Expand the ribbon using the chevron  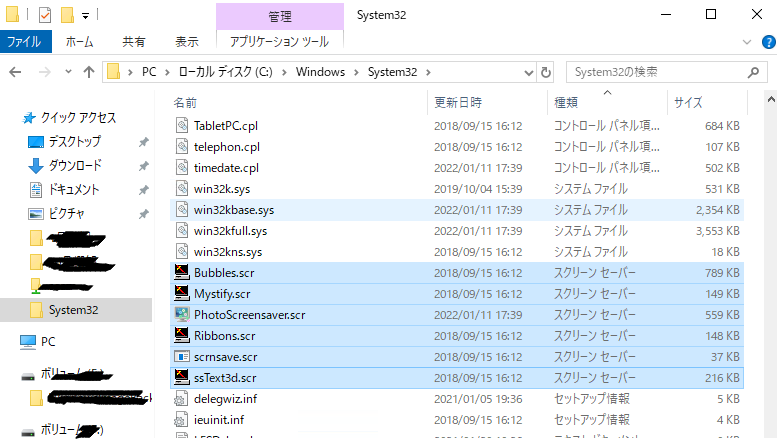tap(747, 42)
